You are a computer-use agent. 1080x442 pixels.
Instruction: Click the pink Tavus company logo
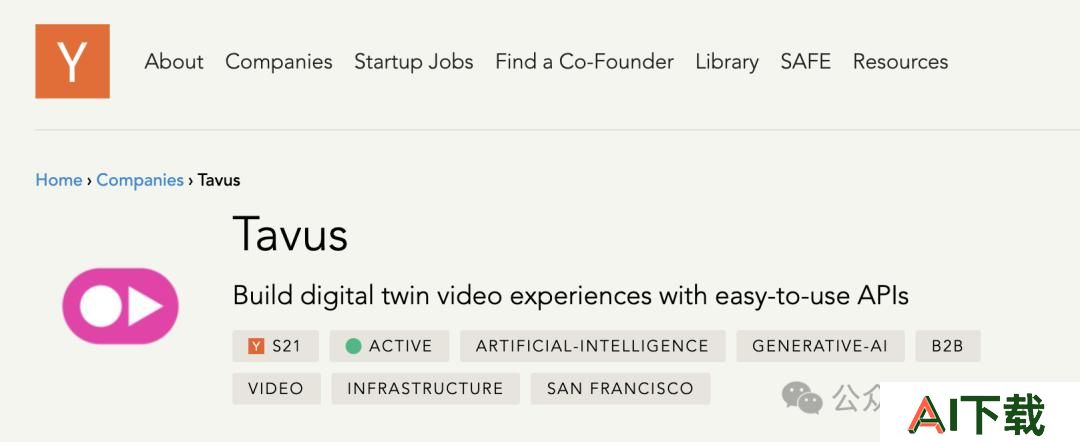click(x=121, y=306)
